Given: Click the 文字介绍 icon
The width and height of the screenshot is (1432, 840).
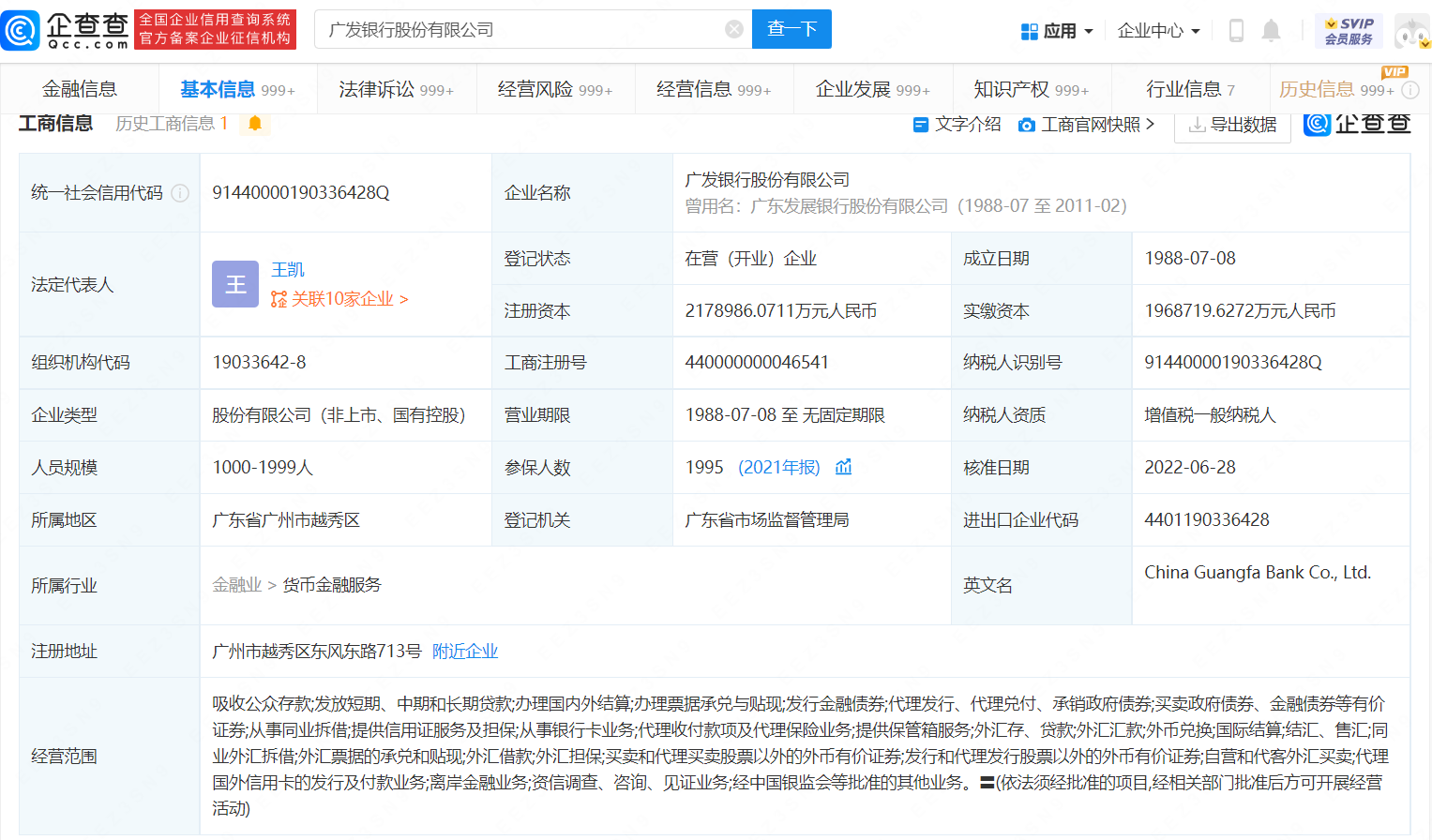Looking at the screenshot, I should coord(923,123).
